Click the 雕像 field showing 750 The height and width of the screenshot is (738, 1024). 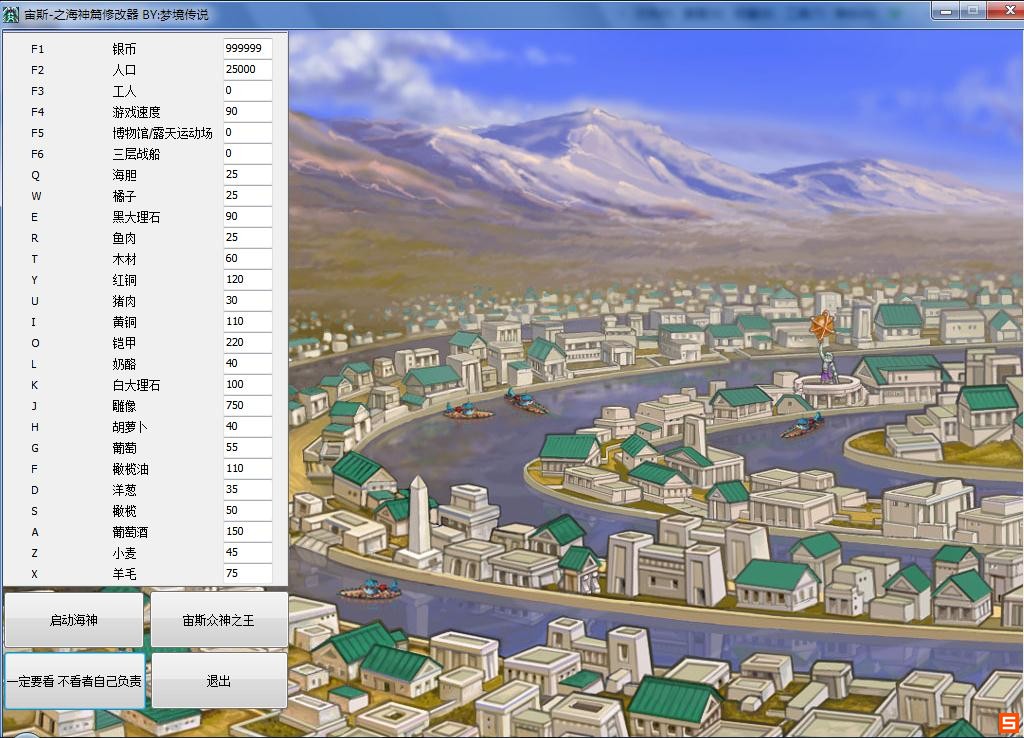coord(247,406)
